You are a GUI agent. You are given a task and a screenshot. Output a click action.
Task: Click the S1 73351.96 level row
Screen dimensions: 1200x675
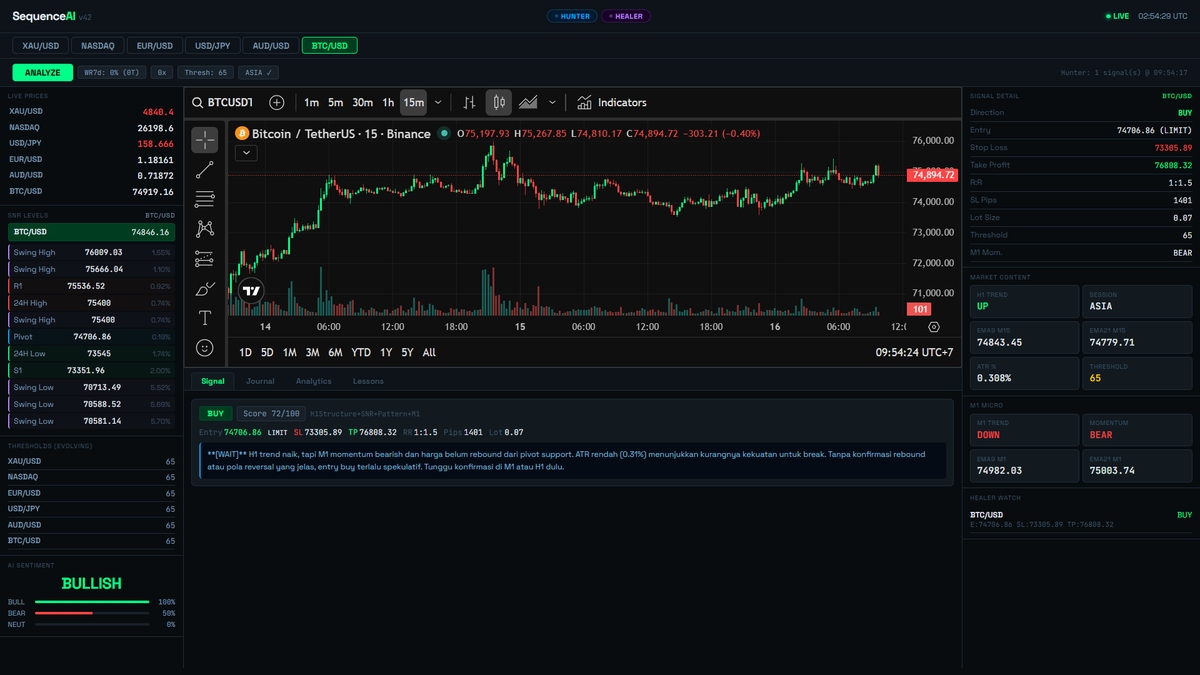(x=91, y=370)
